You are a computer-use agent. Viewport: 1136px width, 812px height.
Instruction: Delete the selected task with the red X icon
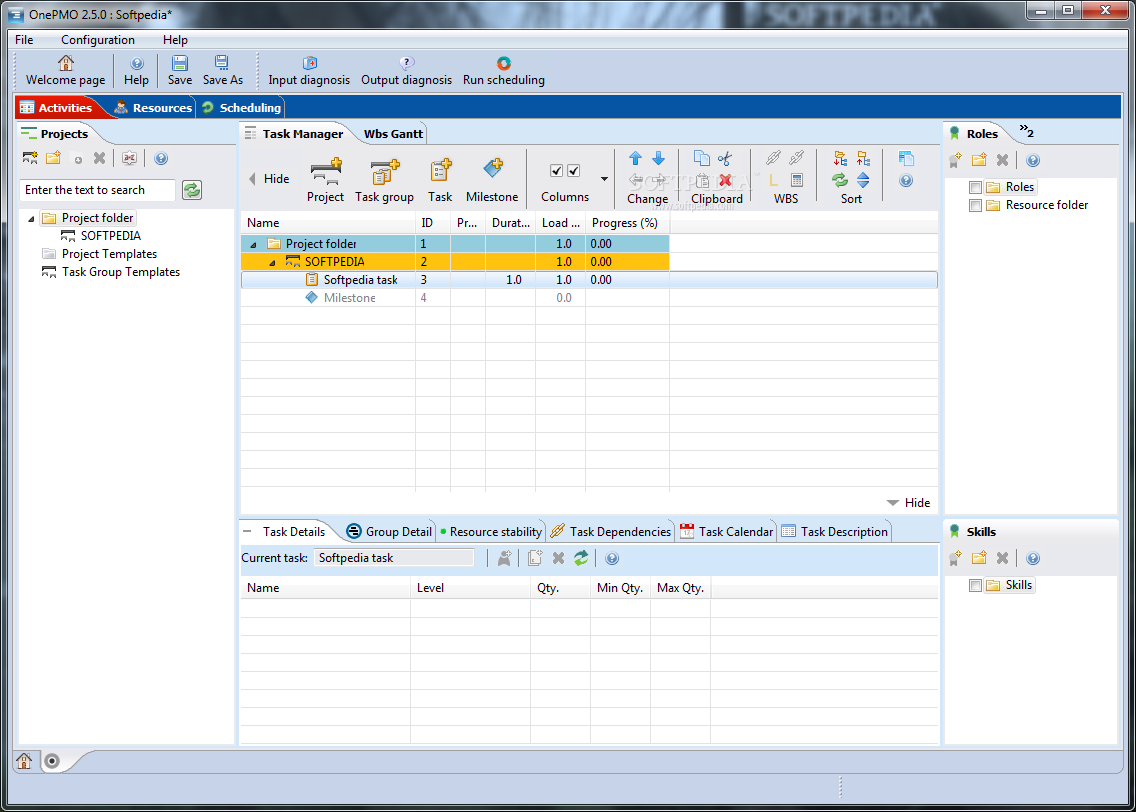click(724, 180)
